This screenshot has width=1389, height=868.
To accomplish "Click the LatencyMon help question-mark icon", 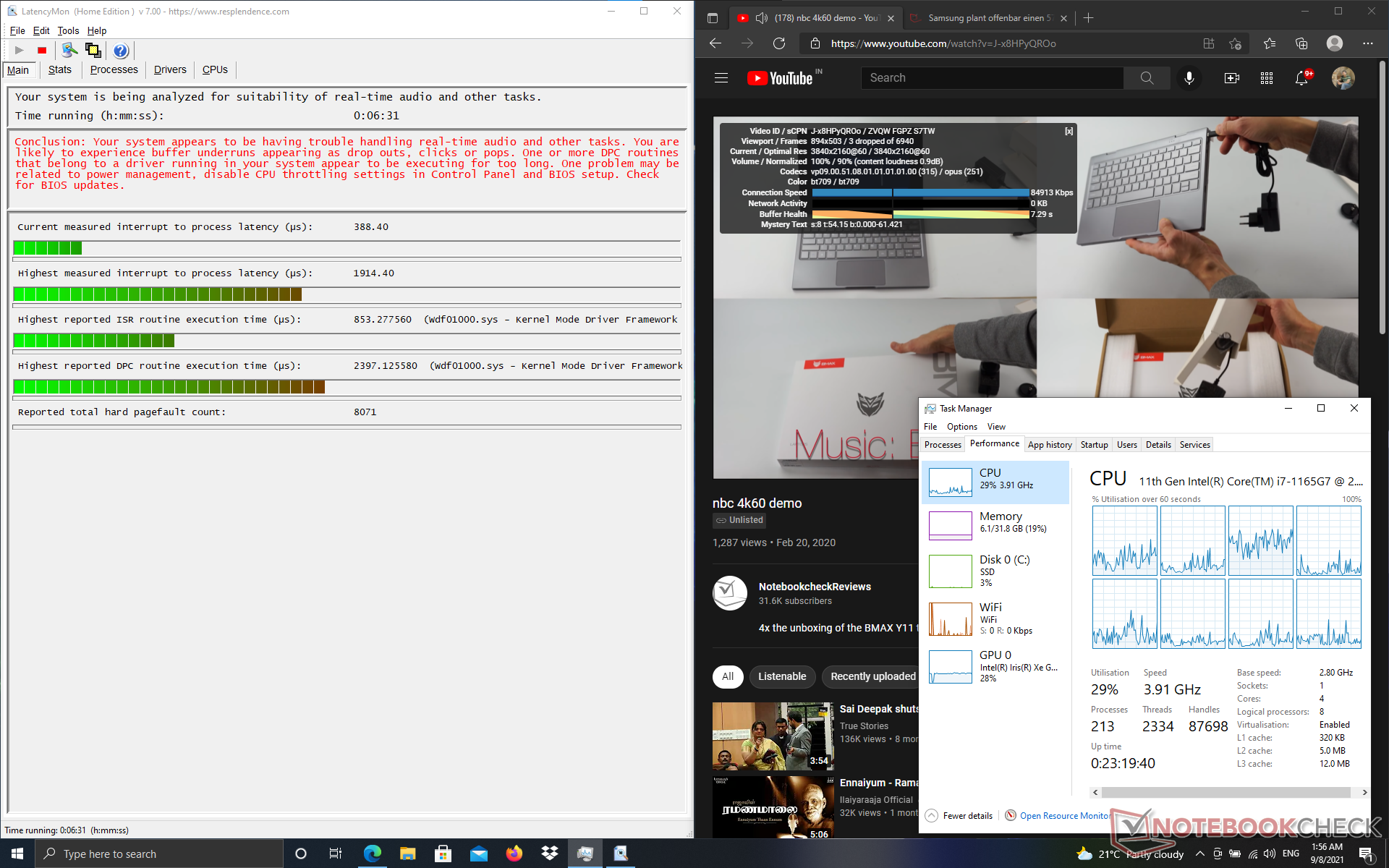I will 121,50.
